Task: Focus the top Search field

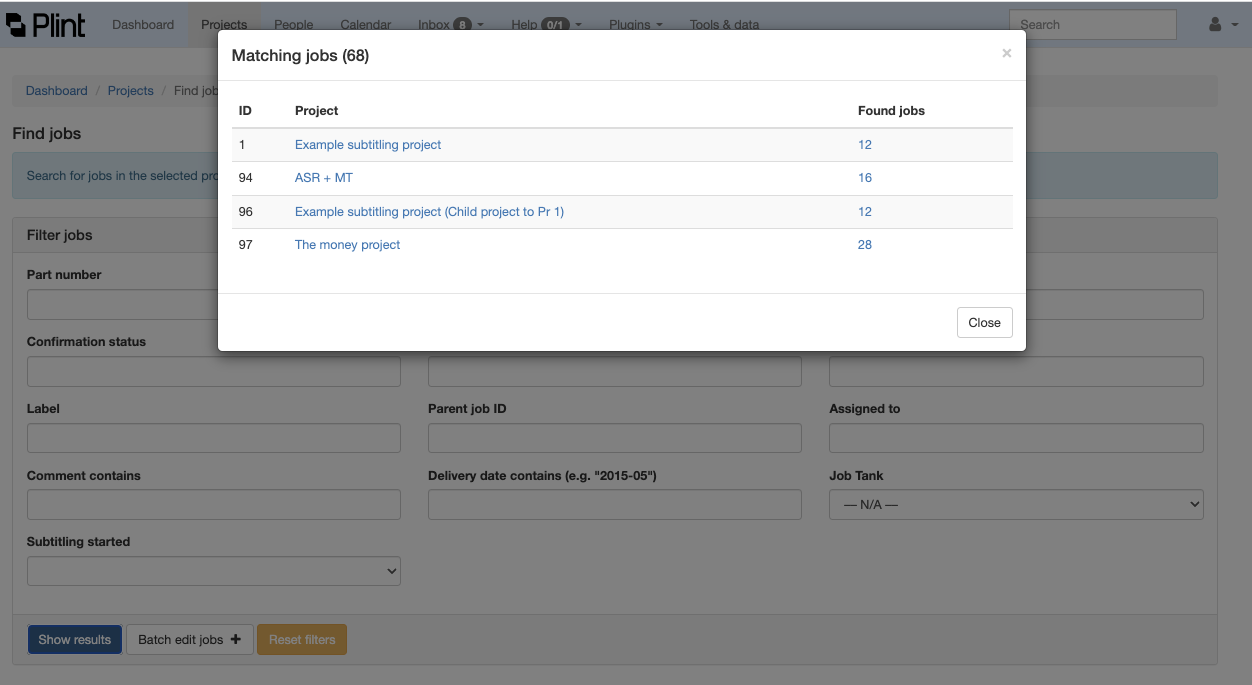Action: pos(1092,25)
